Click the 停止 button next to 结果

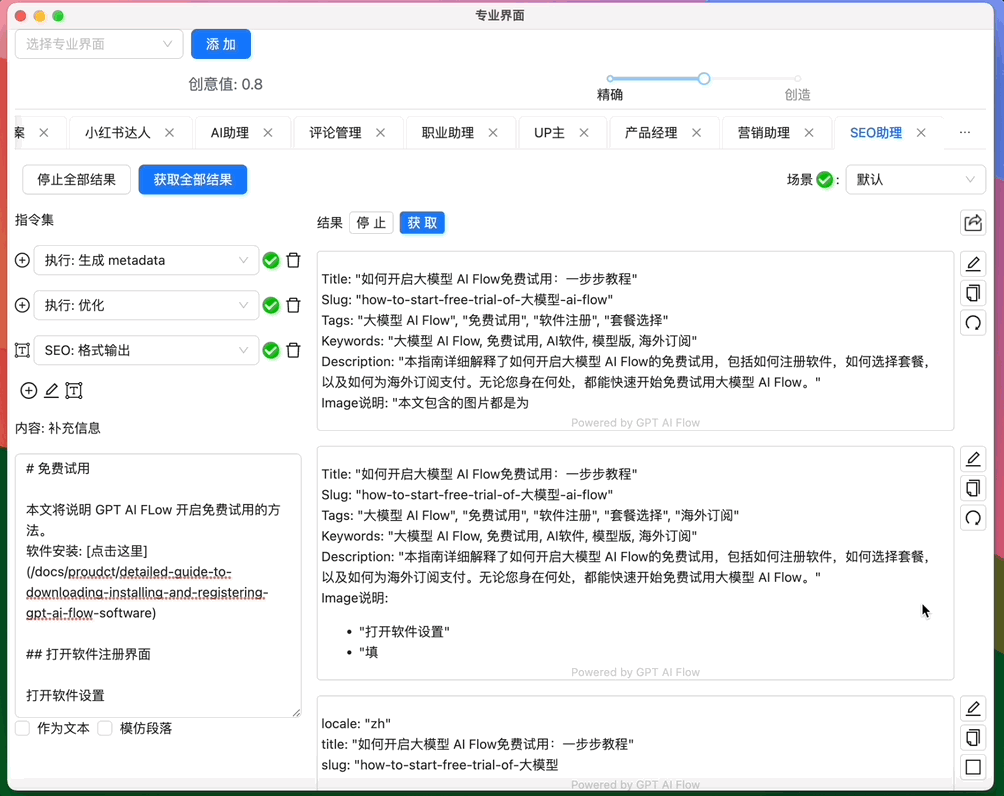[371, 223]
